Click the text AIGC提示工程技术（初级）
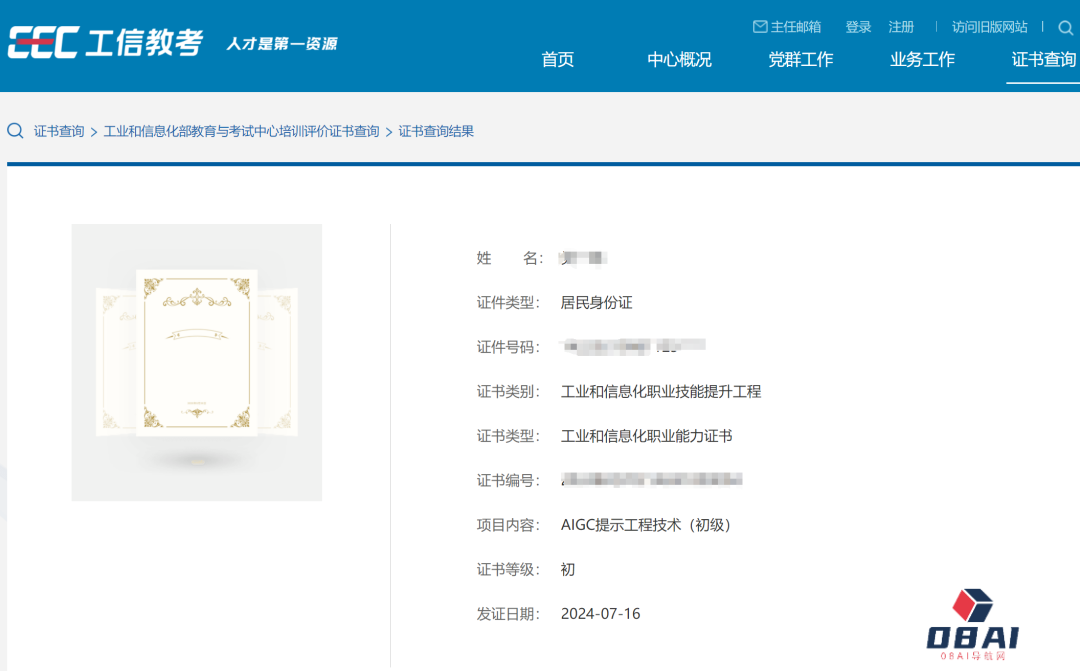The width and height of the screenshot is (1080, 671). [x=646, y=525]
